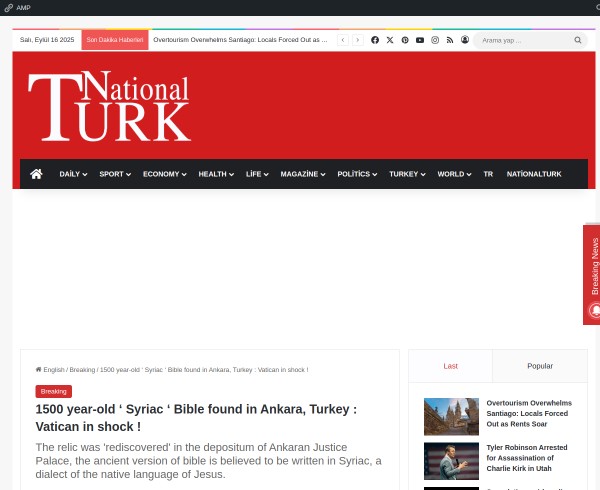Open the RSS feed icon
Image resolution: width=600 pixels, height=490 pixels.
[x=450, y=40]
